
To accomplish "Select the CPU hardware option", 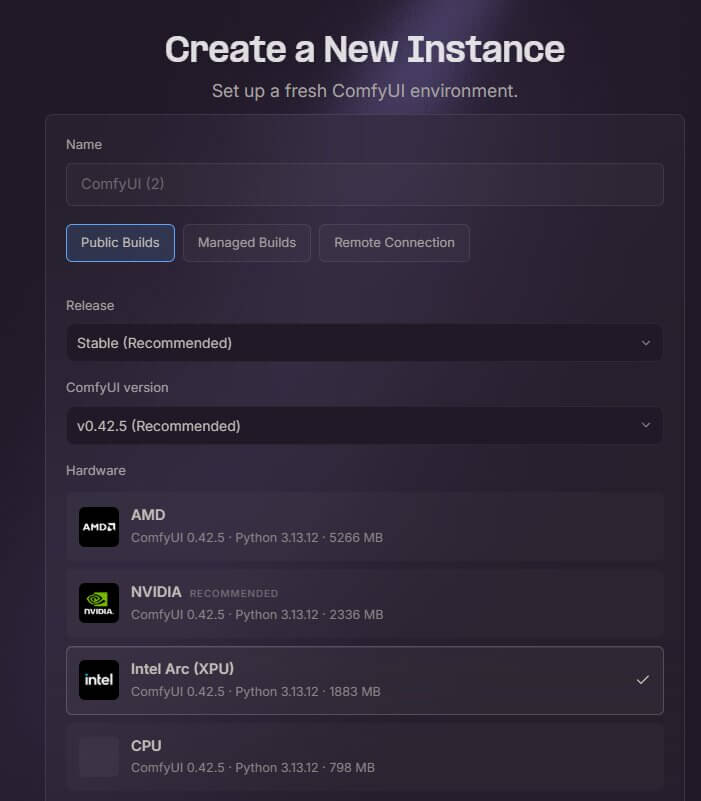I will click(365, 757).
